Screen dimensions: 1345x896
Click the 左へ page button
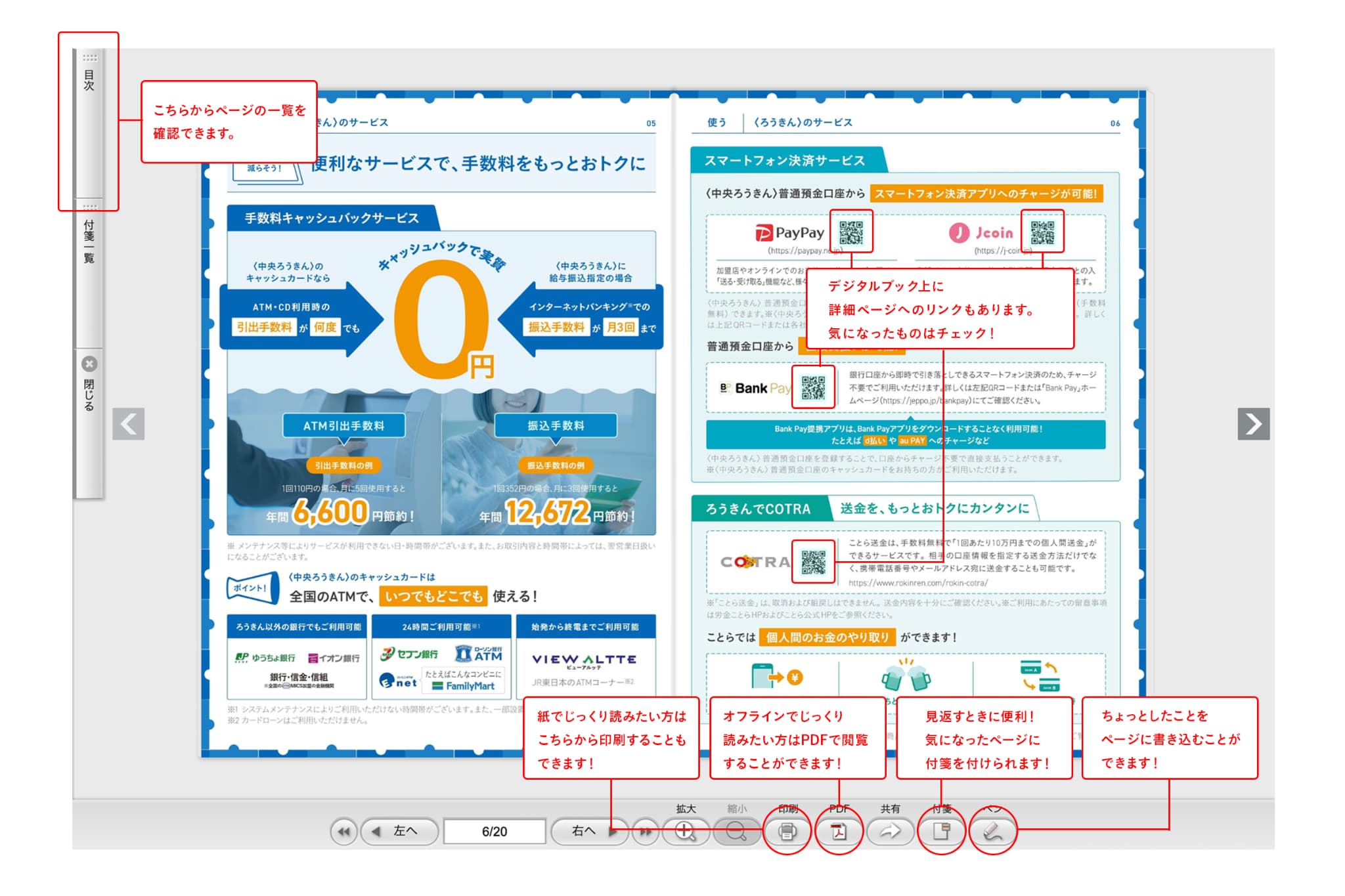point(399,832)
